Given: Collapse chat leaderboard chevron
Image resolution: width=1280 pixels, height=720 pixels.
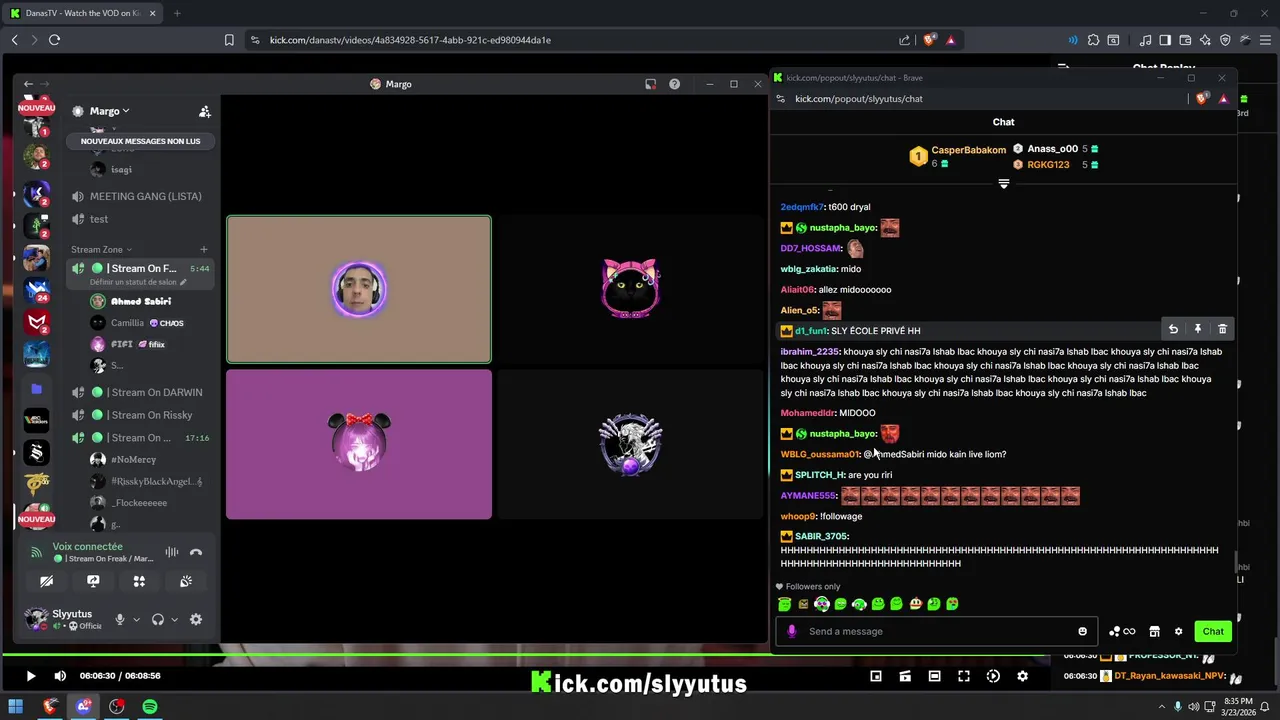Looking at the screenshot, I should [x=1003, y=184].
